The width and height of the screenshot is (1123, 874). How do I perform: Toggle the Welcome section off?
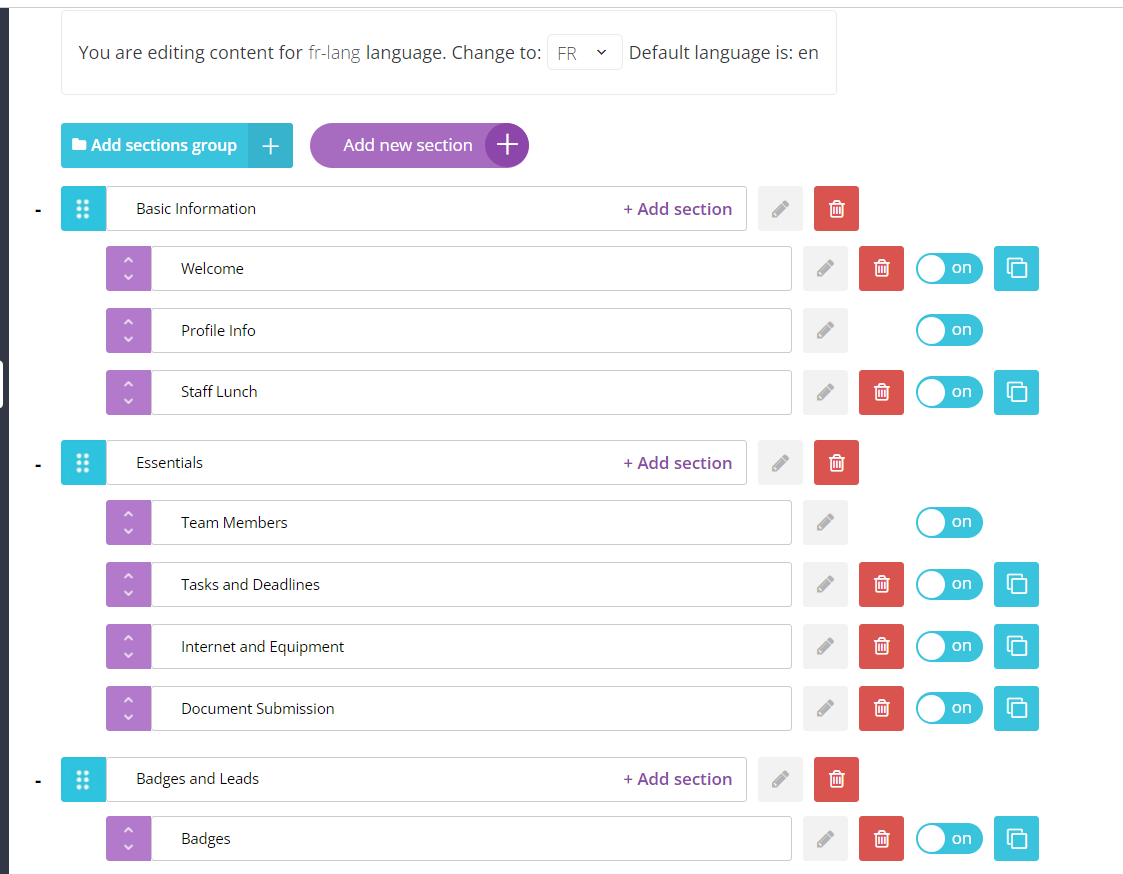click(x=949, y=269)
